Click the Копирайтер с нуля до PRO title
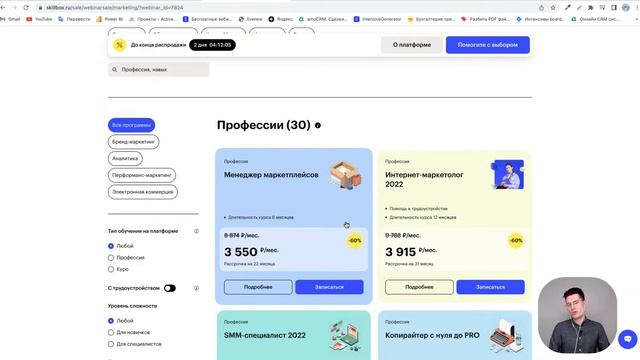 pyautogui.click(x=432, y=335)
